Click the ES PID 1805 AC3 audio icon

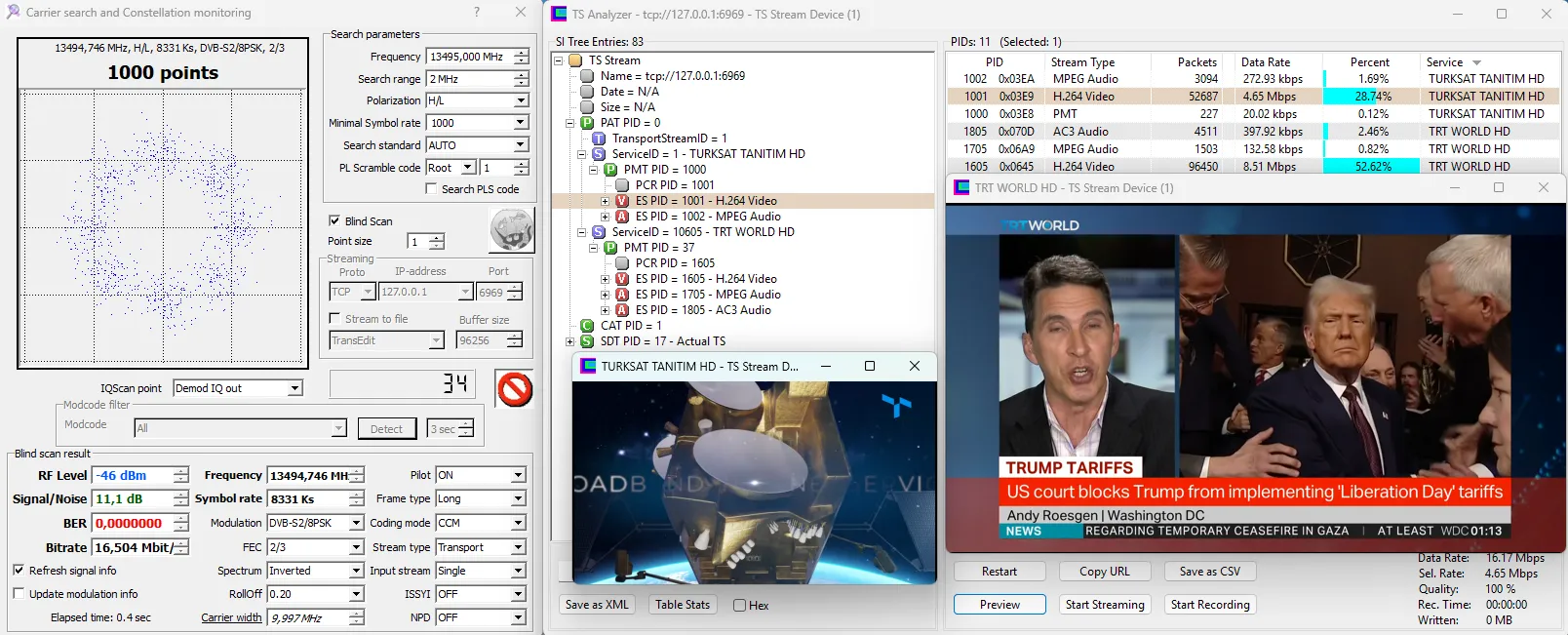tap(622, 310)
